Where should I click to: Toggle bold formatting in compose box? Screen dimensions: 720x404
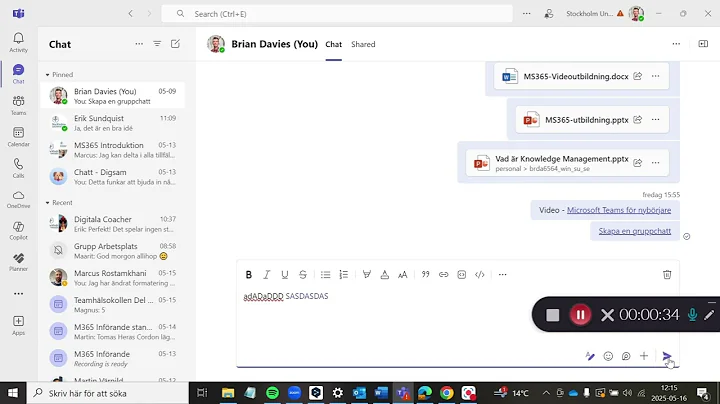point(248,275)
